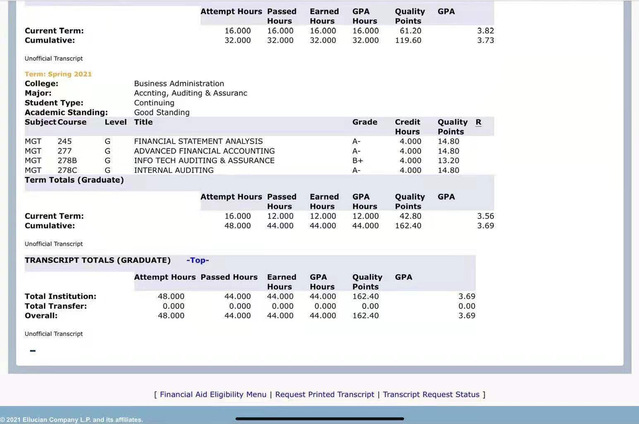Image resolution: width=639 pixels, height=424 pixels.
Task: Click the -Top- link
Action: coord(198,260)
